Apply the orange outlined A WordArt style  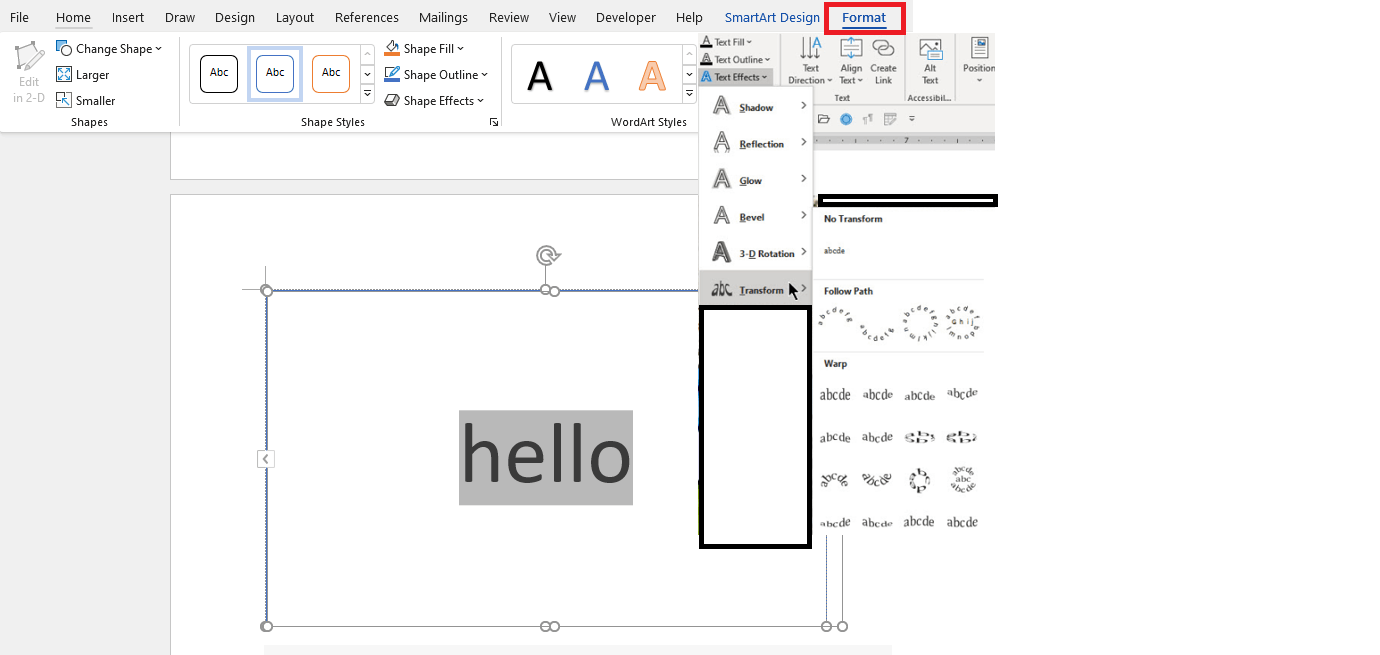click(652, 76)
